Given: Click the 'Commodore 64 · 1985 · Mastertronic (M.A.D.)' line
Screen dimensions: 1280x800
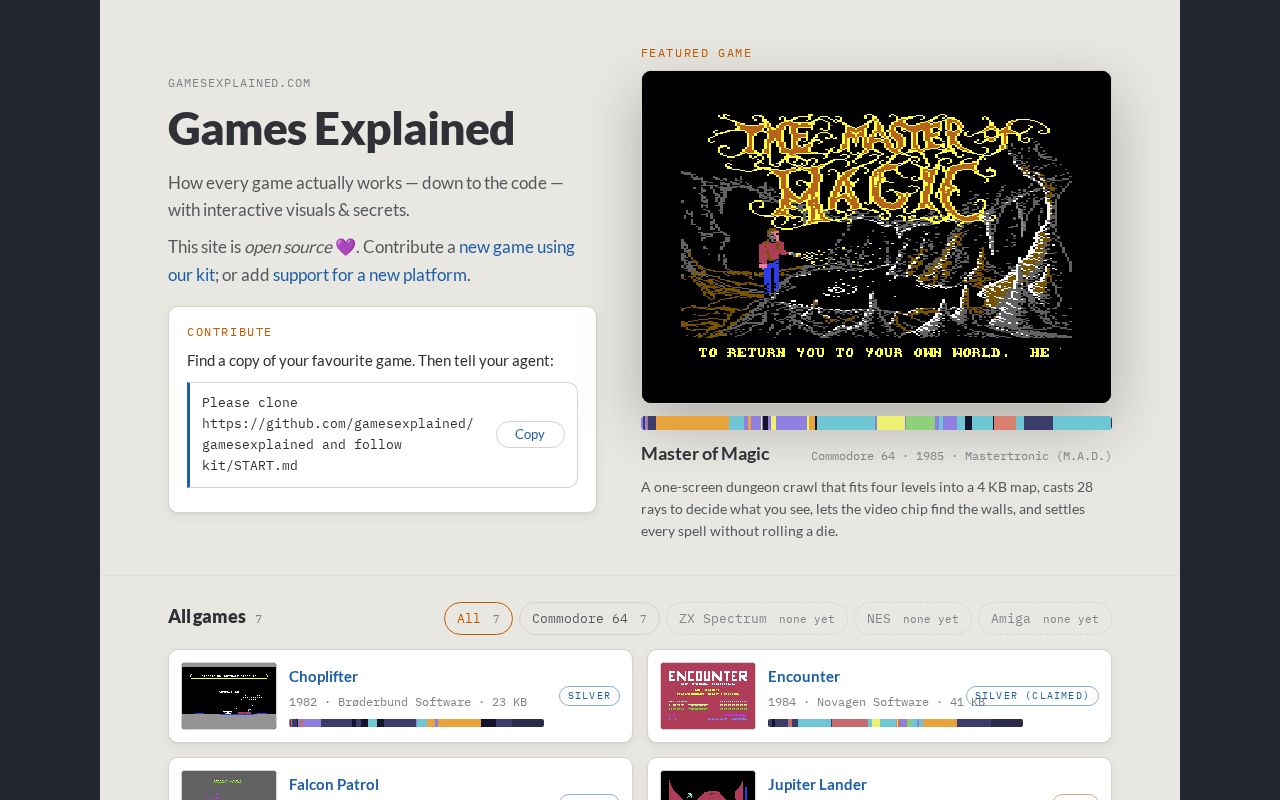Looking at the screenshot, I should pos(961,456).
